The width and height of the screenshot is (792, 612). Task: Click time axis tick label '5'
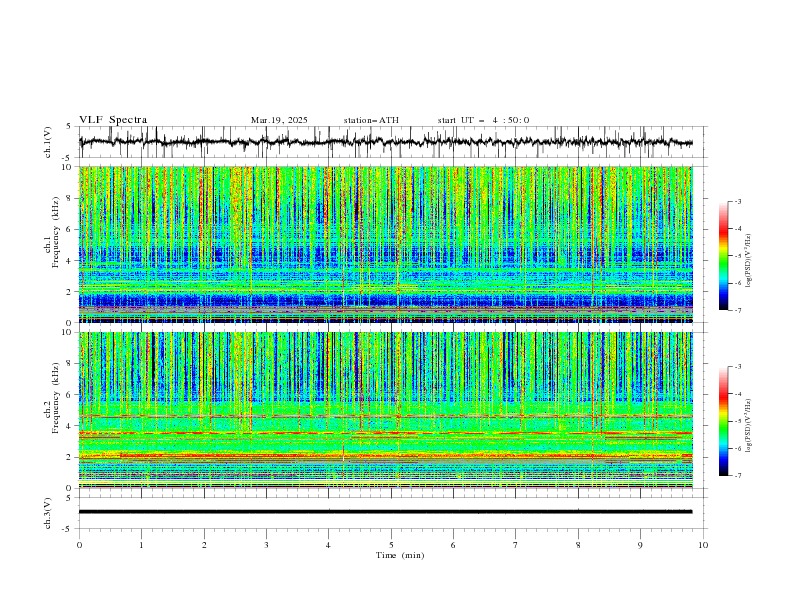tap(391, 545)
